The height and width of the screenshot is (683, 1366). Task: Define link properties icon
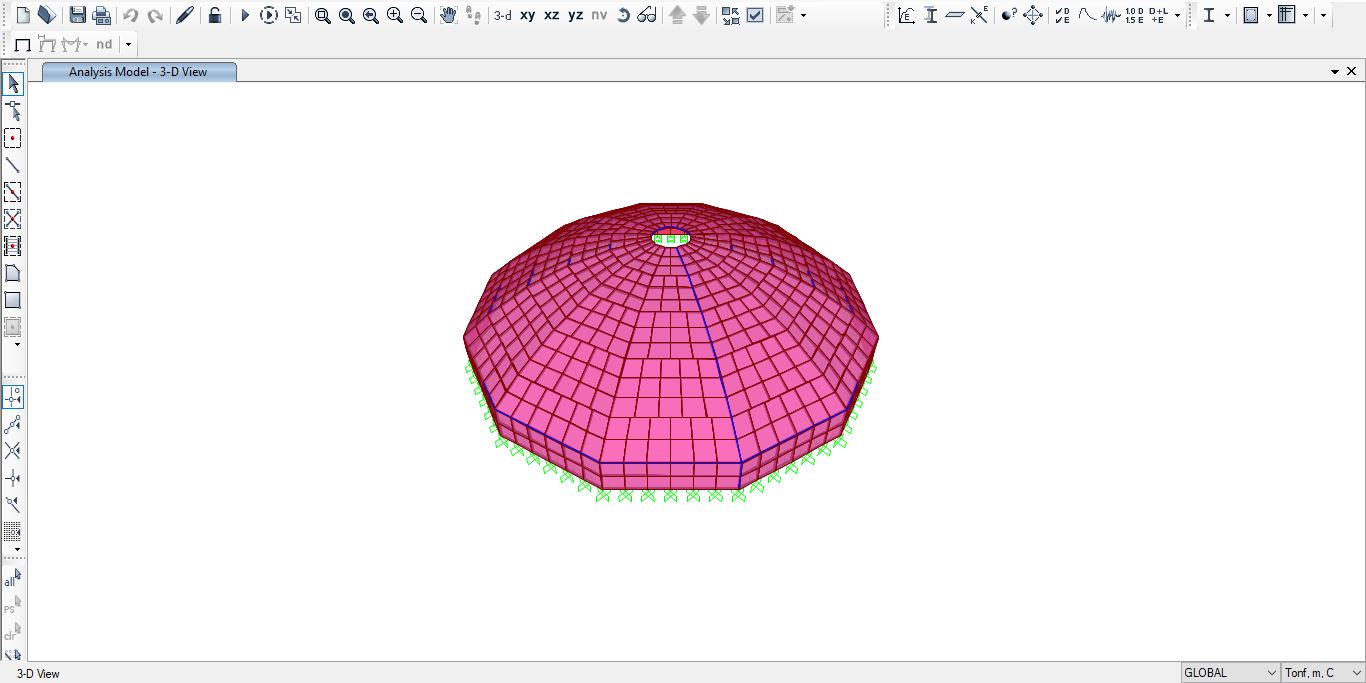coord(979,15)
